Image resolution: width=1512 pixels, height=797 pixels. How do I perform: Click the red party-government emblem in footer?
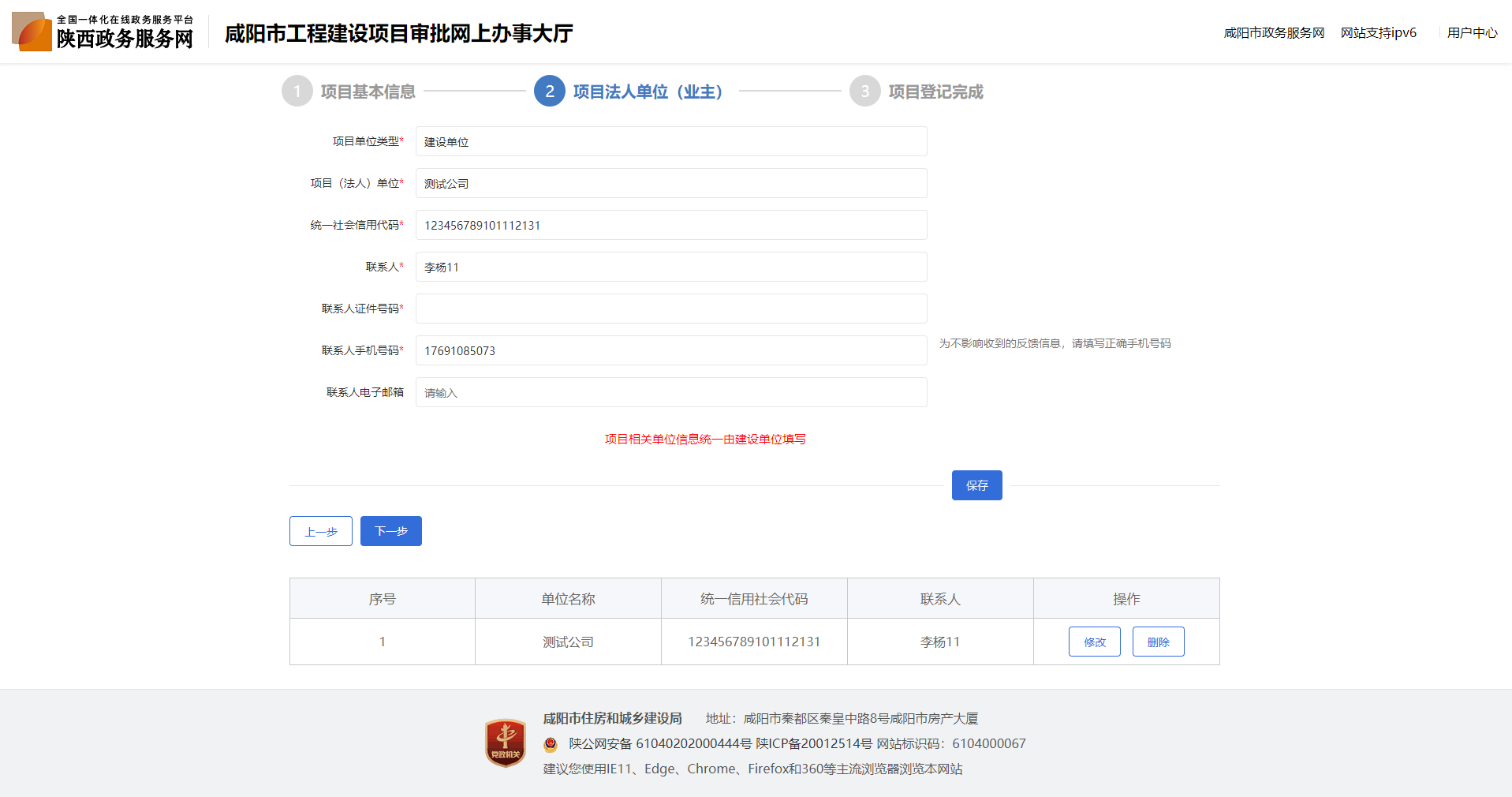(505, 743)
